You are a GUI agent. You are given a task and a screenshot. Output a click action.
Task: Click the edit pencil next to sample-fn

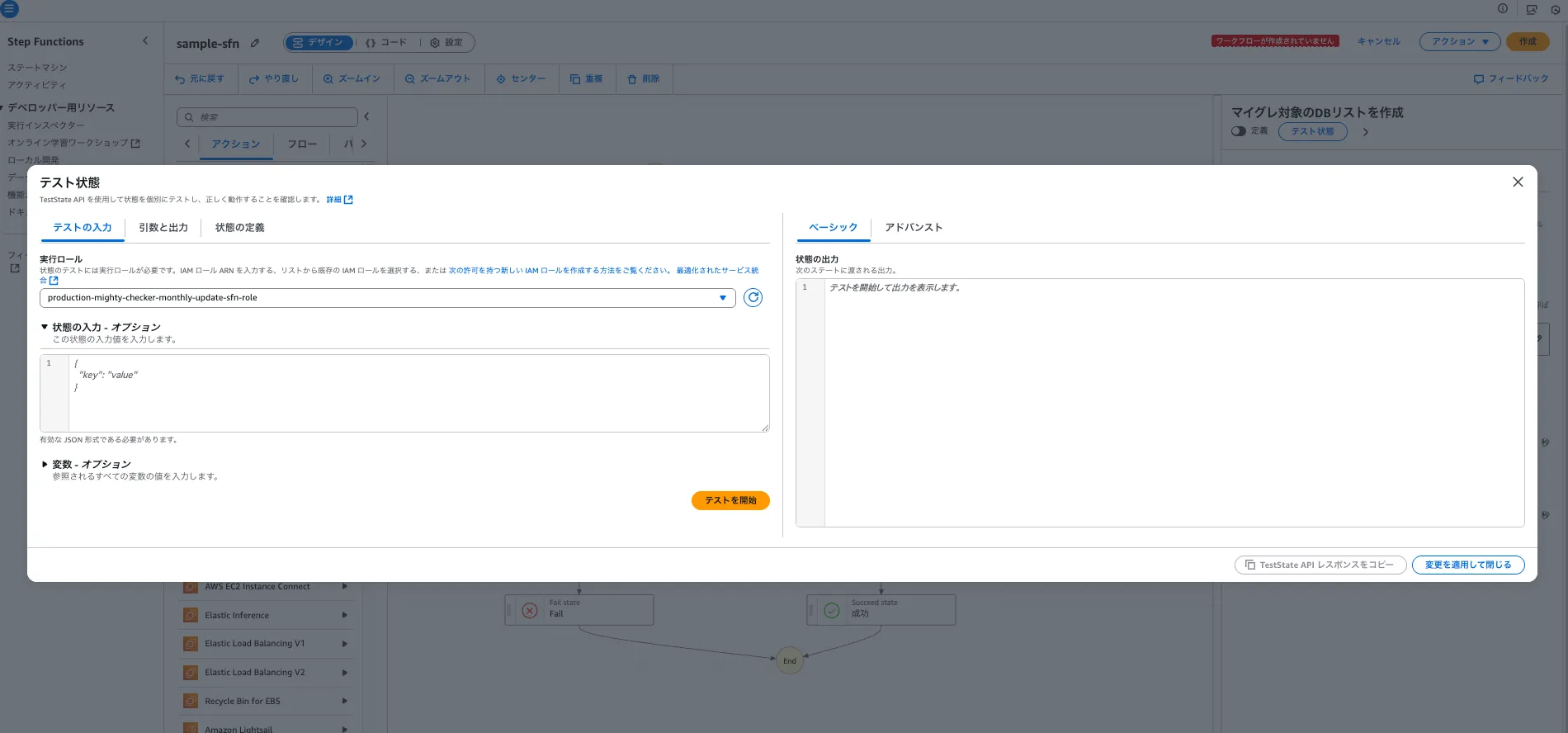tap(255, 43)
